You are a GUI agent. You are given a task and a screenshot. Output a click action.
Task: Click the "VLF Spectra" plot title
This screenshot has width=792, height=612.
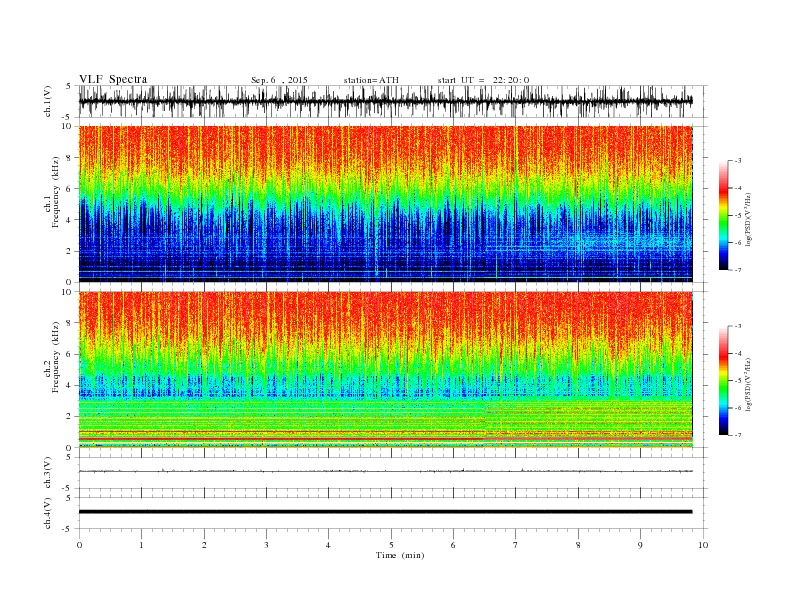point(113,79)
